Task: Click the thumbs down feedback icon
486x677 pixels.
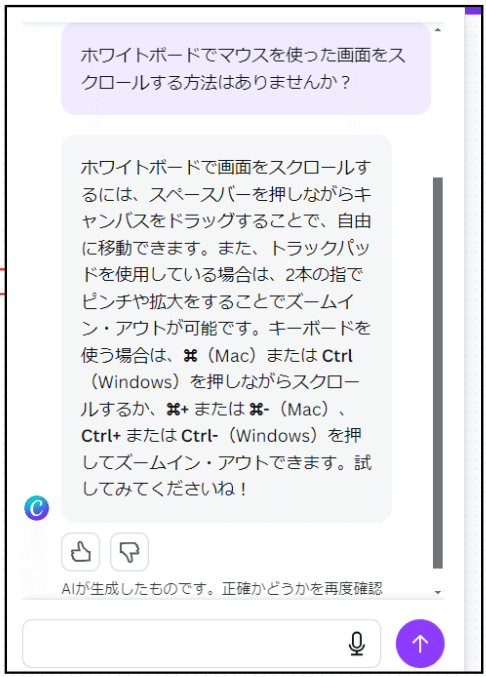Action: tap(129, 552)
